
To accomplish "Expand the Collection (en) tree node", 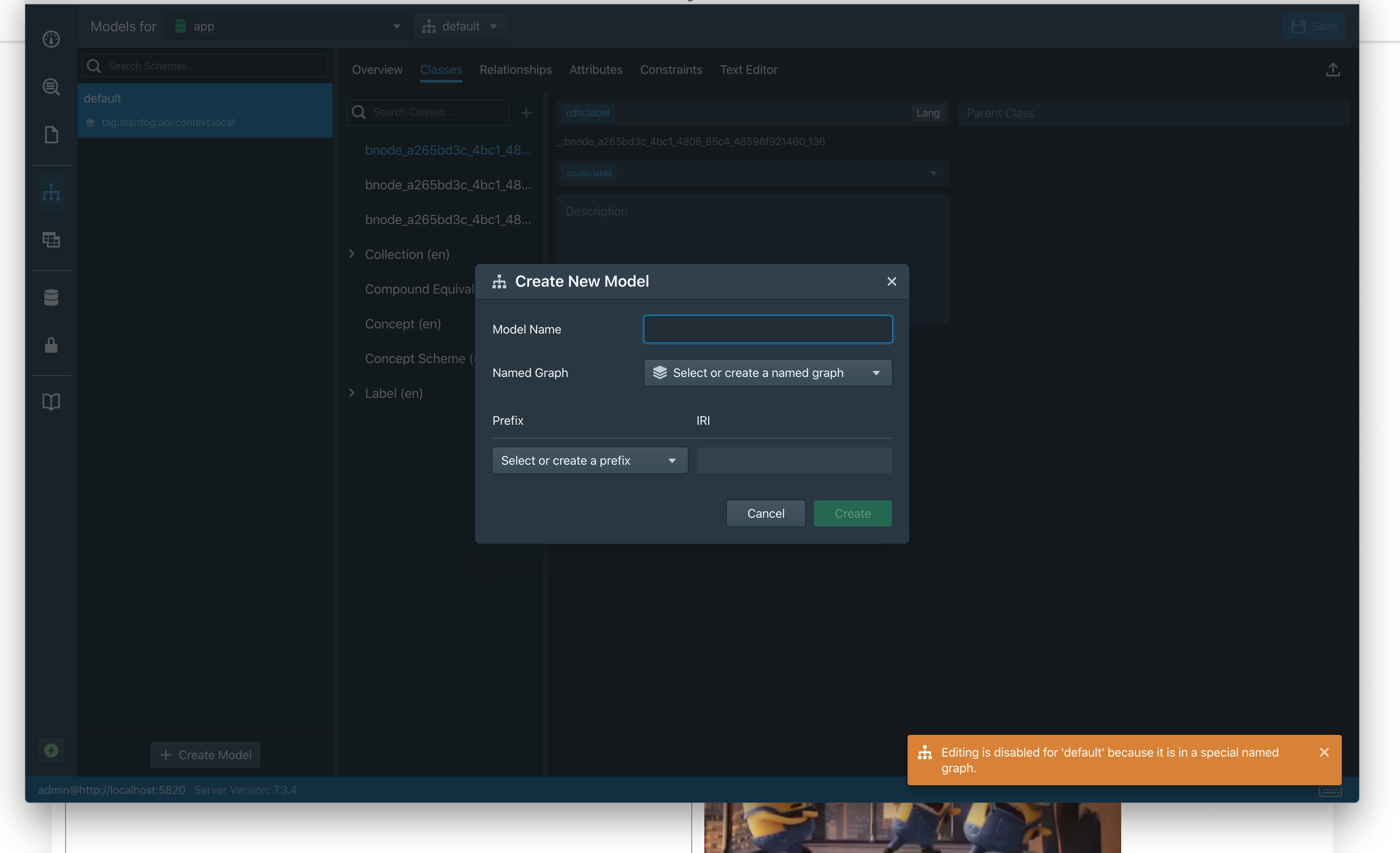I will pyautogui.click(x=352, y=254).
